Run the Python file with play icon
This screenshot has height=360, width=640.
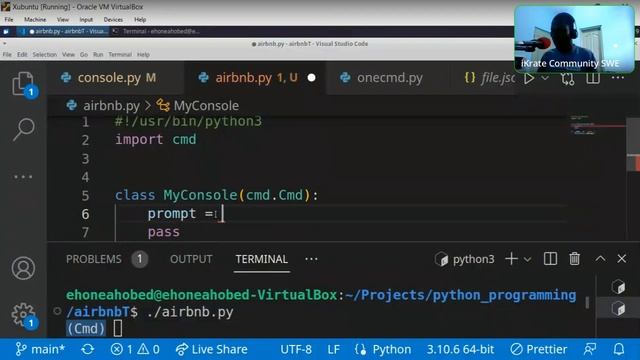(x=529, y=78)
